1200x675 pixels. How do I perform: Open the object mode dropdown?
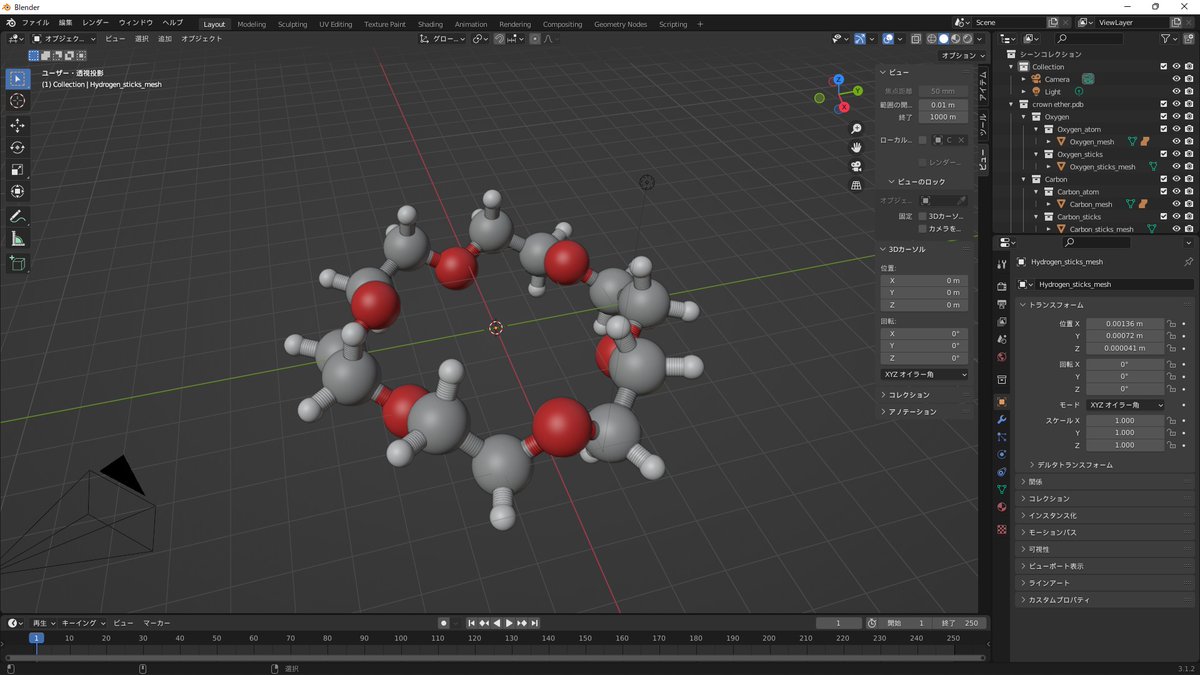[x=65, y=39]
